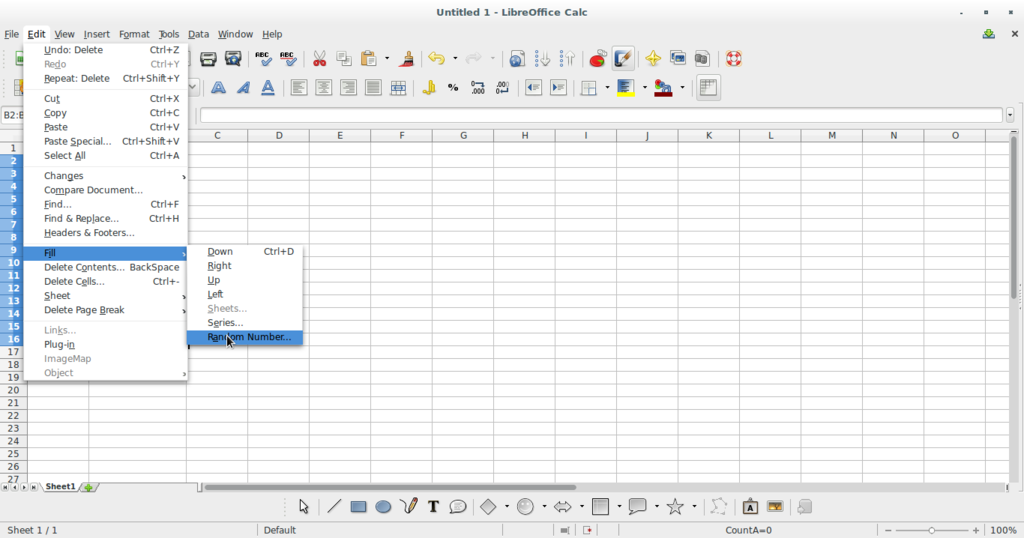1024x538 pixels.
Task: Click the Help lifebuoy icon
Action: 733,59
